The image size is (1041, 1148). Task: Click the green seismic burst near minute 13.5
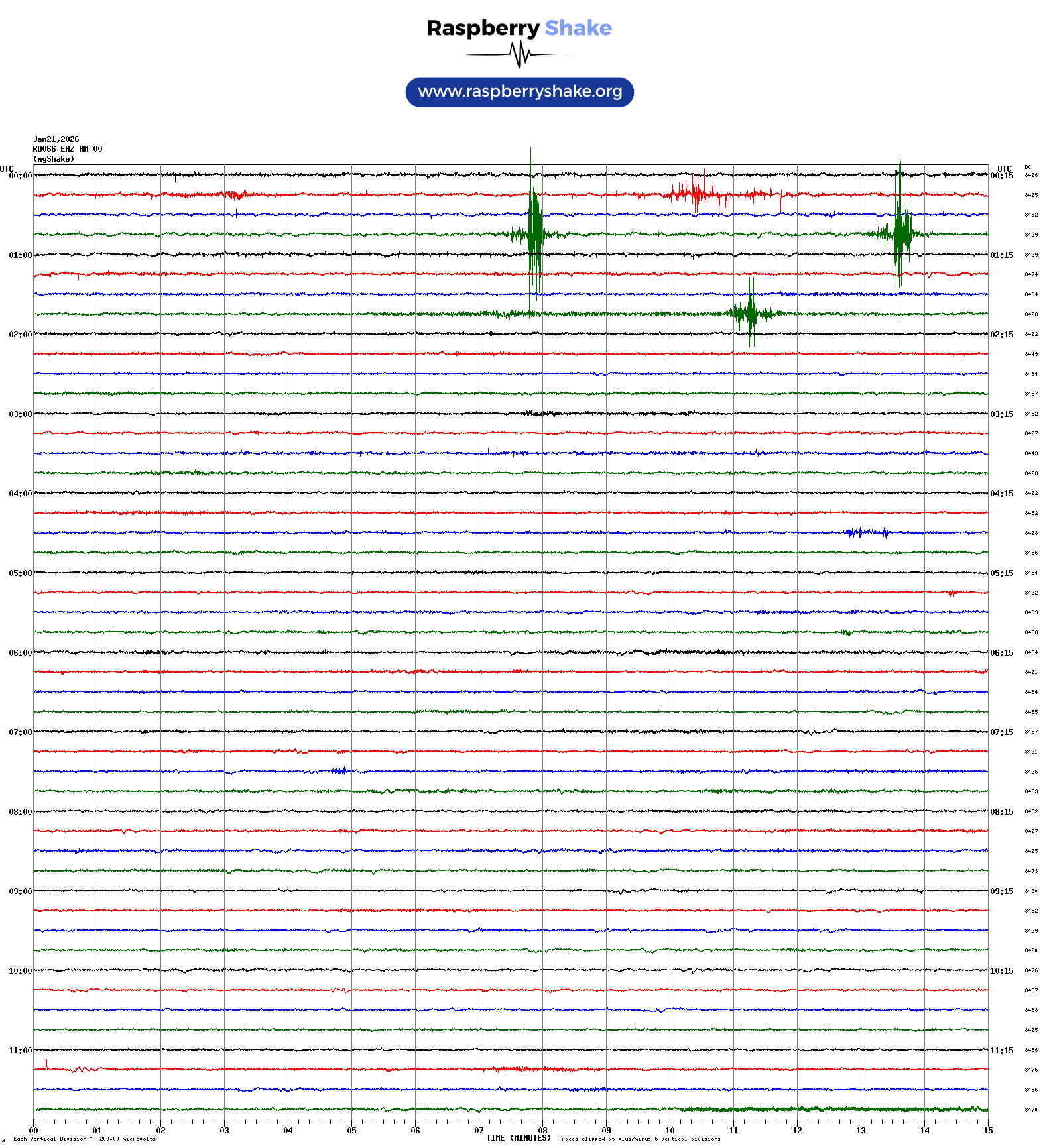(900, 233)
